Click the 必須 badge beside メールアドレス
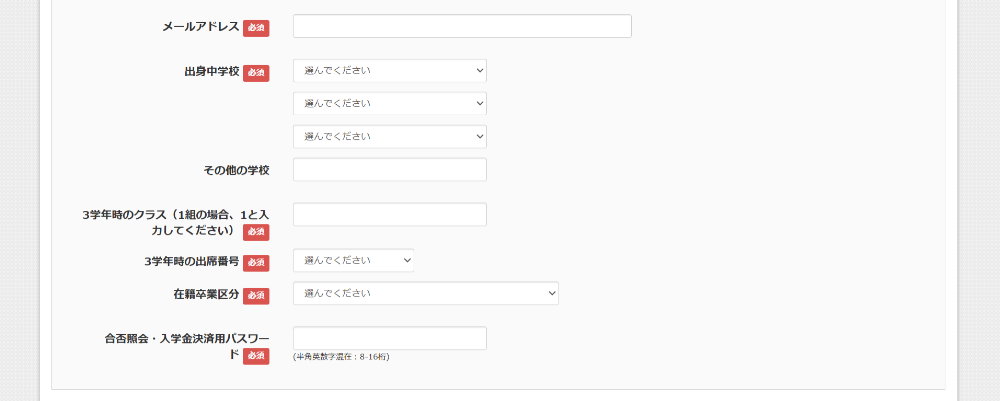 click(x=256, y=28)
